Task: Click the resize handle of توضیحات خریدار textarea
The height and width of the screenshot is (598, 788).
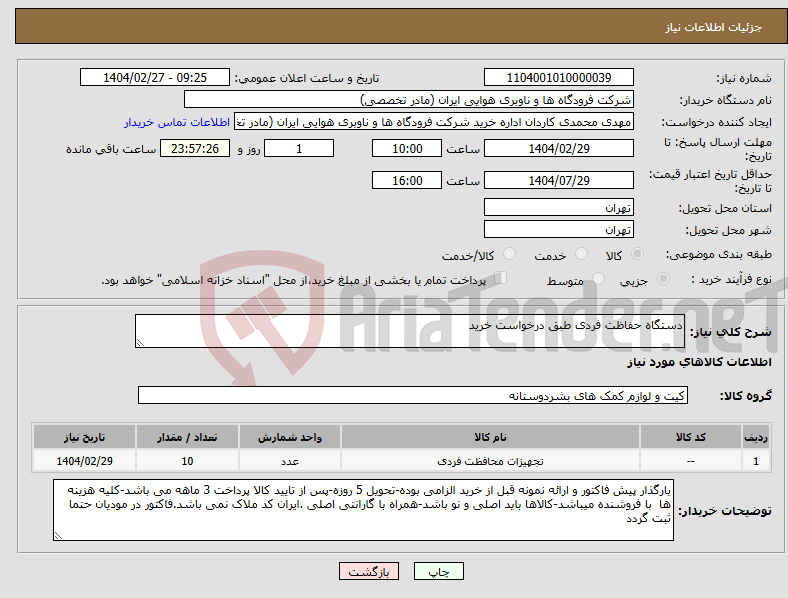Action: pyautogui.click(x=58, y=536)
